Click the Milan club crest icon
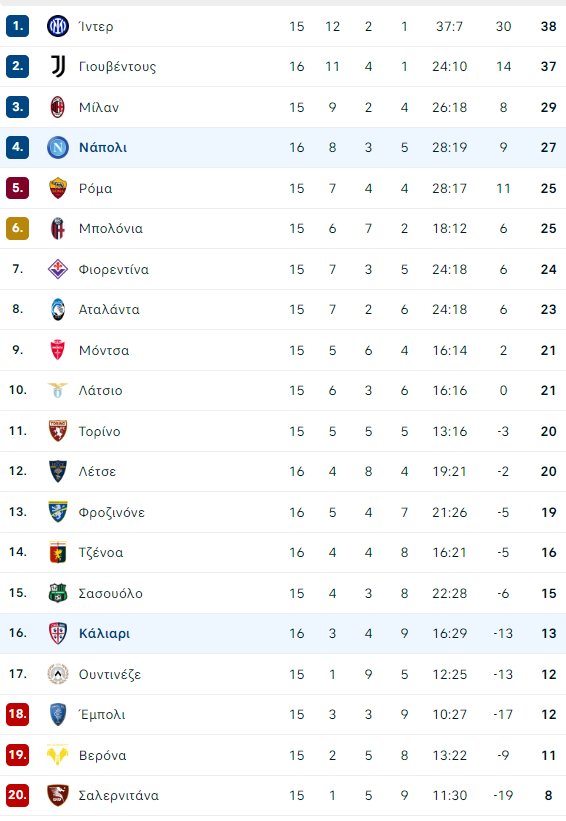 point(58,107)
